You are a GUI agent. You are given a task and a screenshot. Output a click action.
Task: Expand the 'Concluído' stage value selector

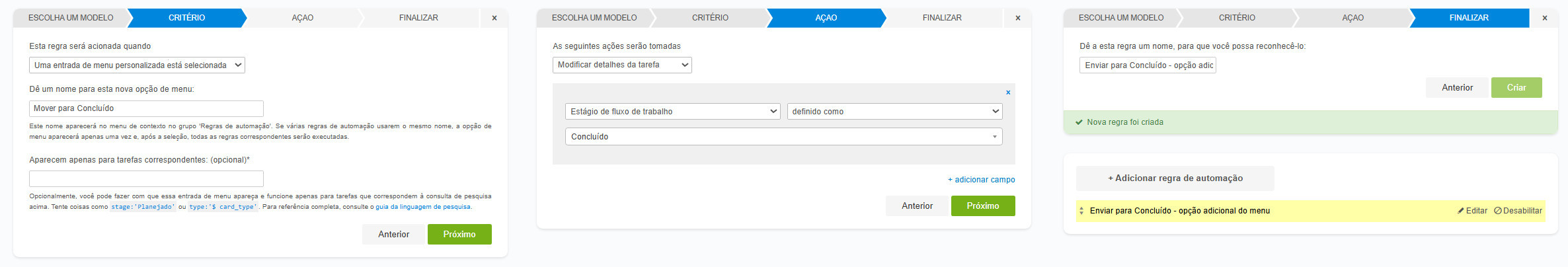click(783, 136)
